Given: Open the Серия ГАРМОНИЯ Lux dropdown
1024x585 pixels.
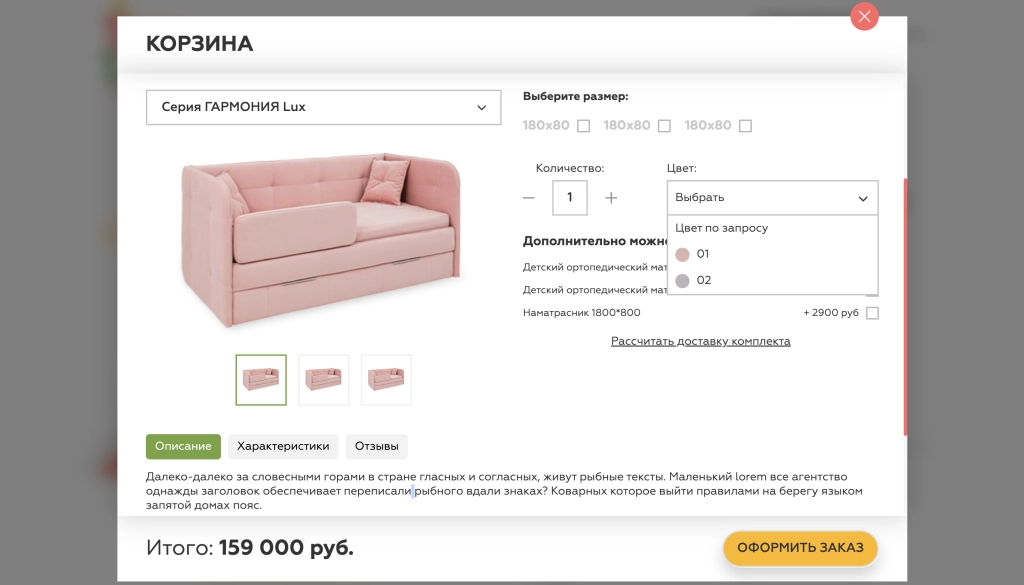Looking at the screenshot, I should click(323, 107).
